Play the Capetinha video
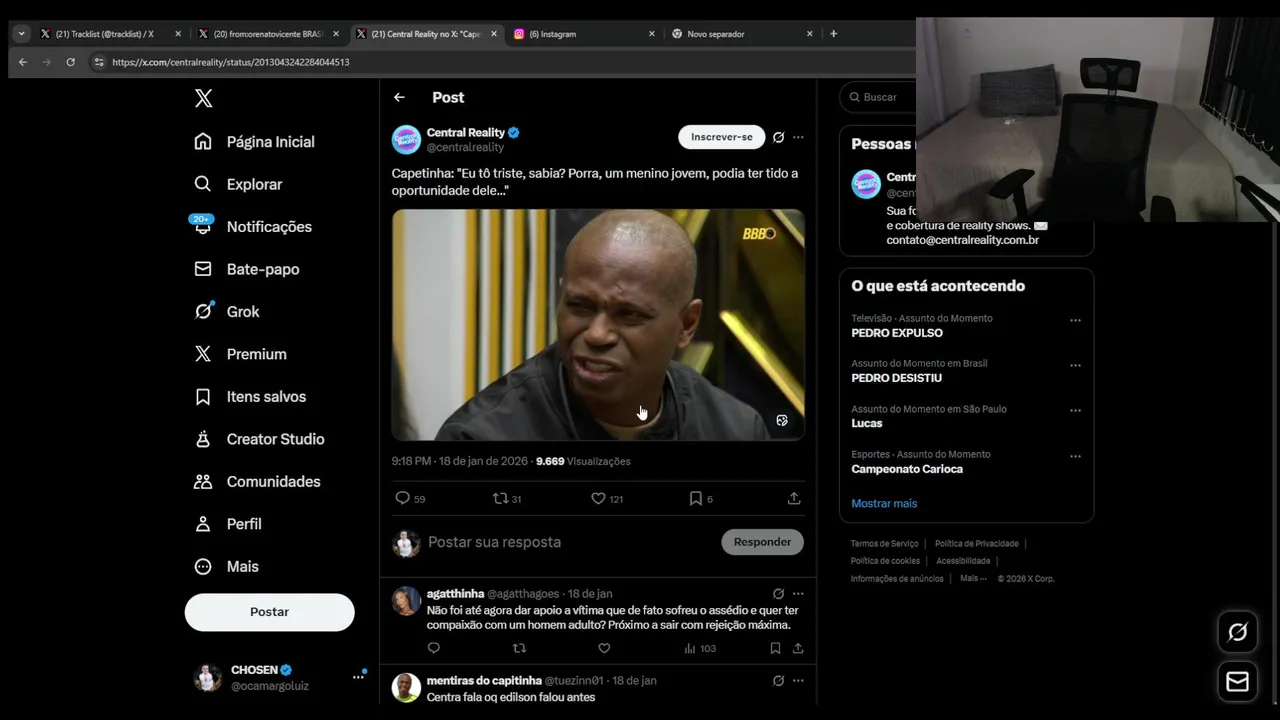The image size is (1280, 720). click(598, 325)
